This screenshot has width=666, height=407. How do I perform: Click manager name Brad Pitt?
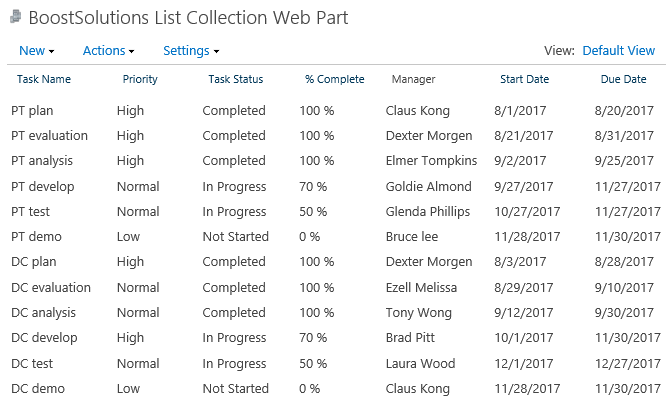tap(410, 338)
